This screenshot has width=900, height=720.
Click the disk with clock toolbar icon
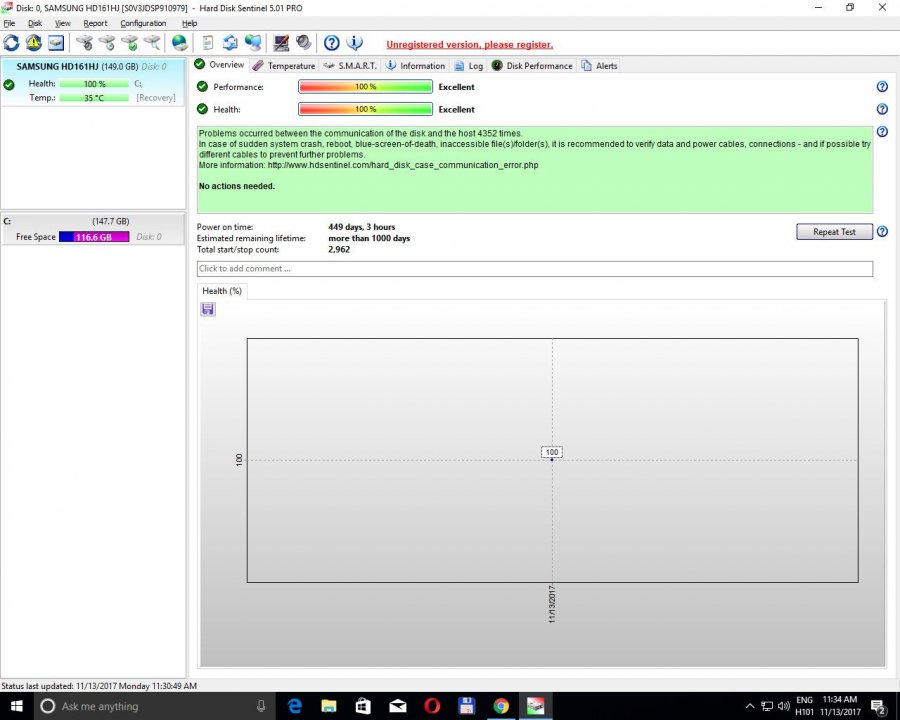[107, 43]
